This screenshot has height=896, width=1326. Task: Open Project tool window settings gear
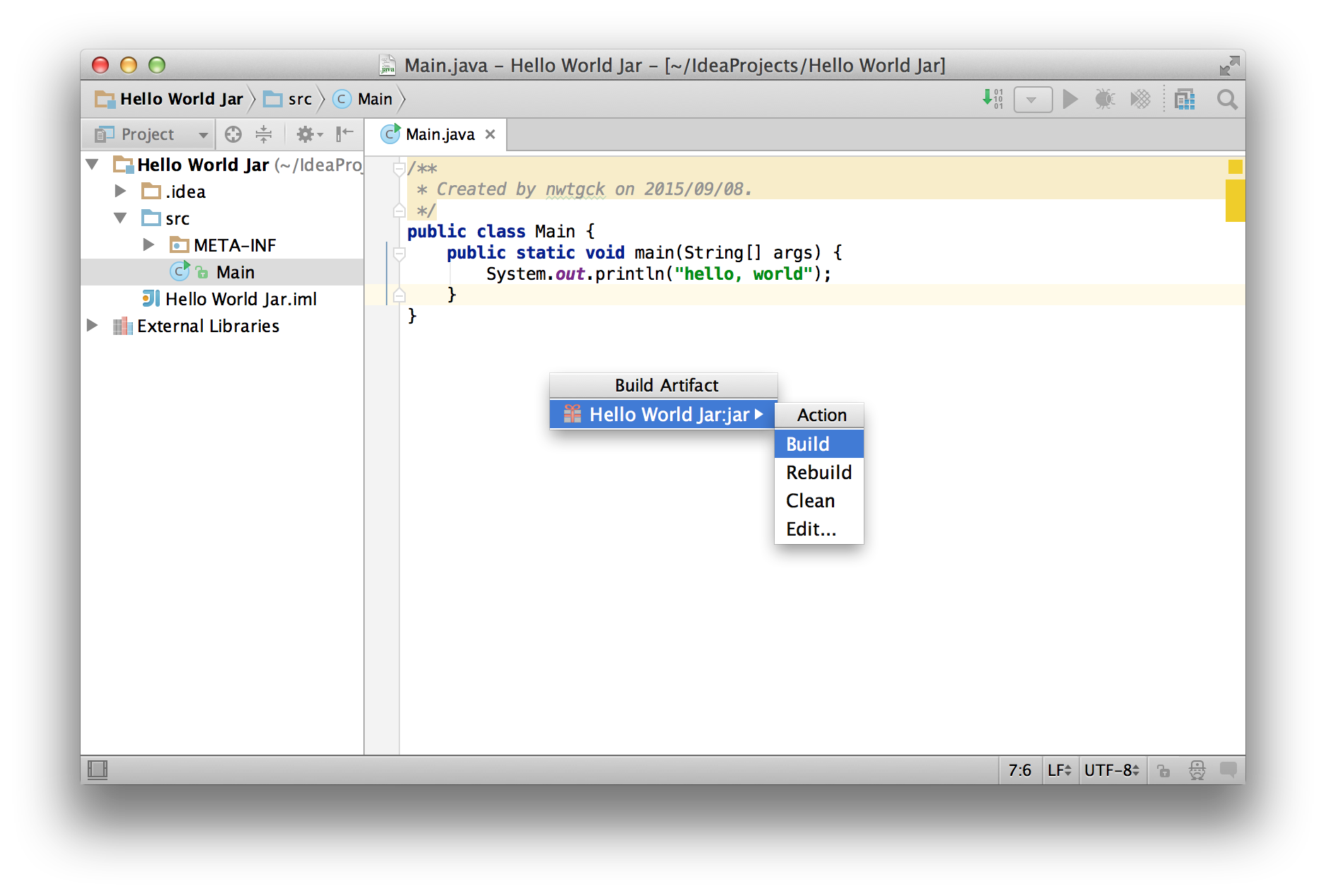click(305, 134)
